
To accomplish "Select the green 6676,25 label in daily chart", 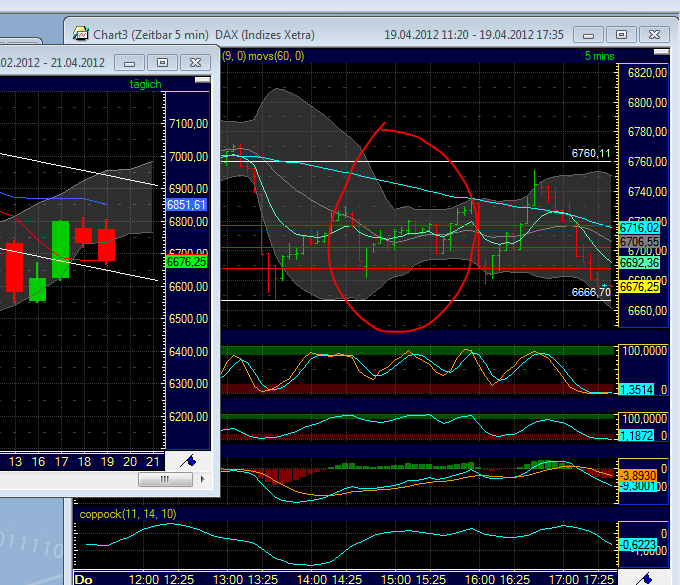I will click(x=186, y=262).
